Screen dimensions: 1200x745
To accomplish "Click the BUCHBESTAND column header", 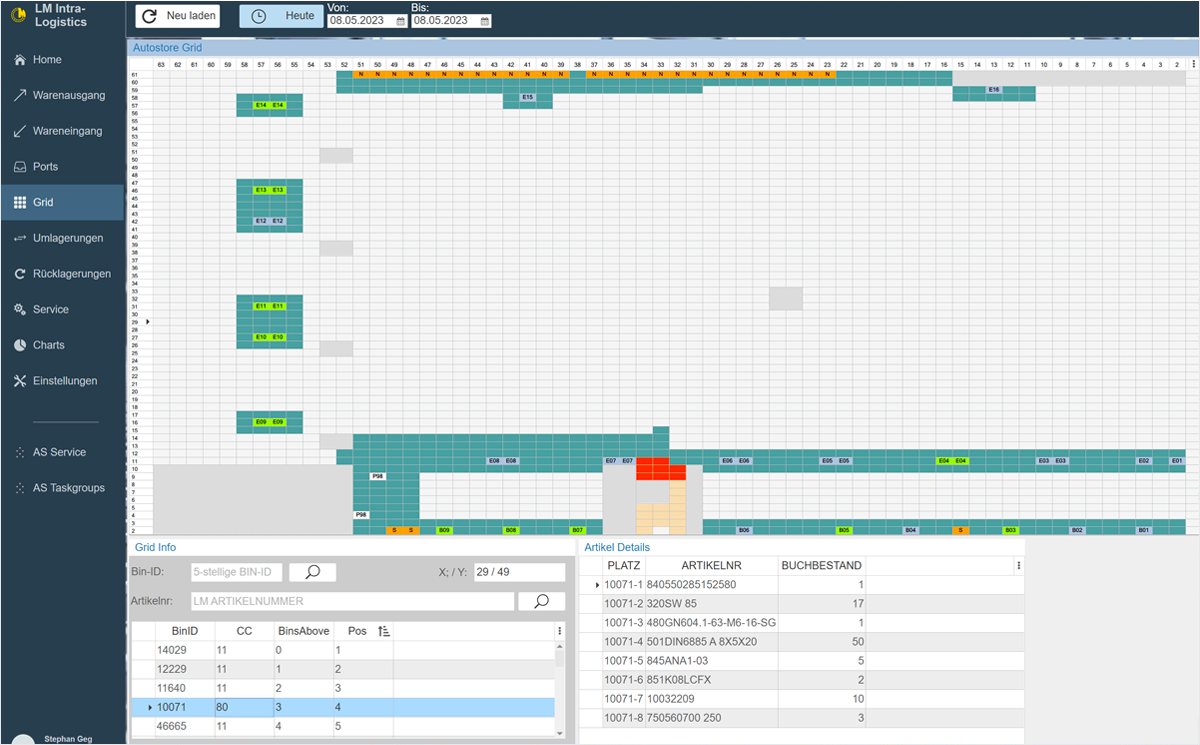I will [821, 565].
